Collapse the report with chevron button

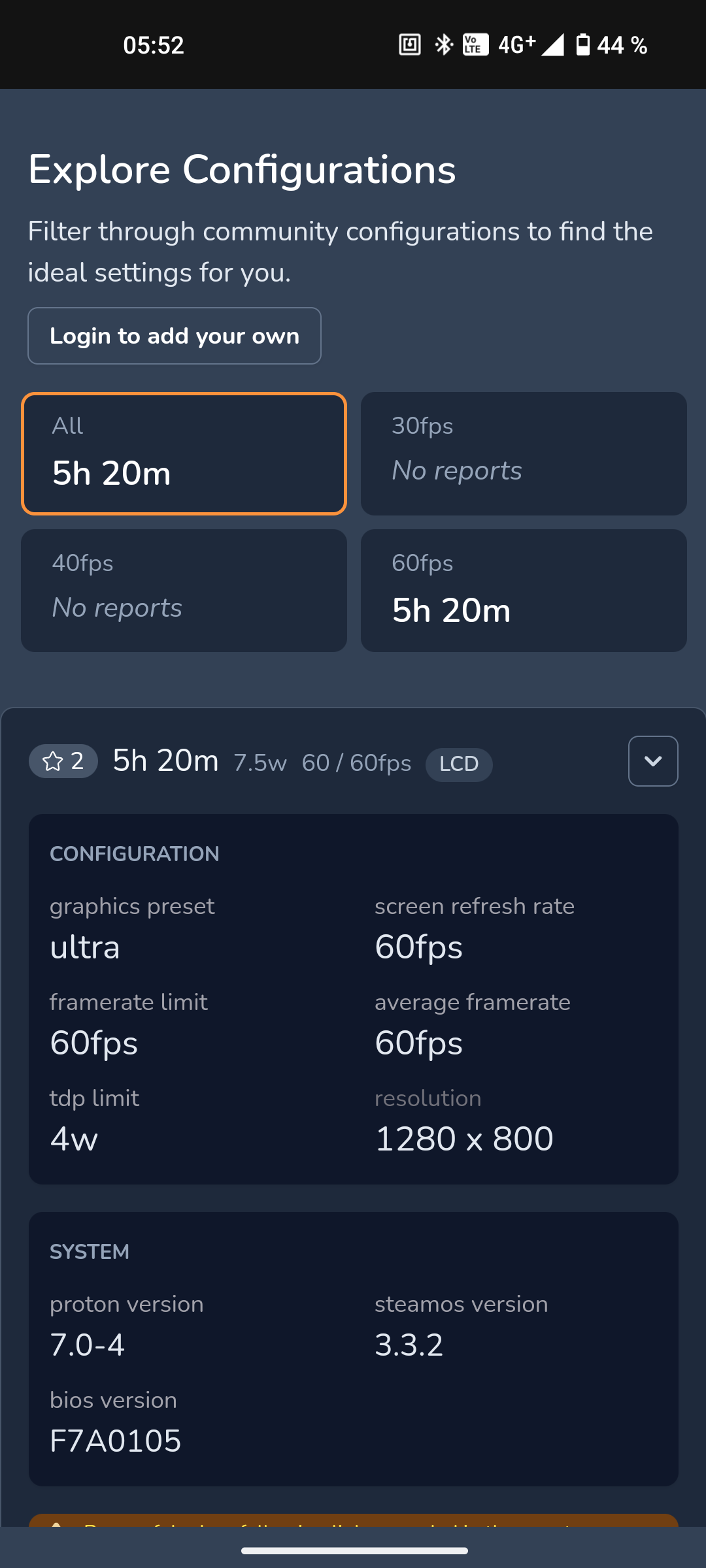pos(652,761)
